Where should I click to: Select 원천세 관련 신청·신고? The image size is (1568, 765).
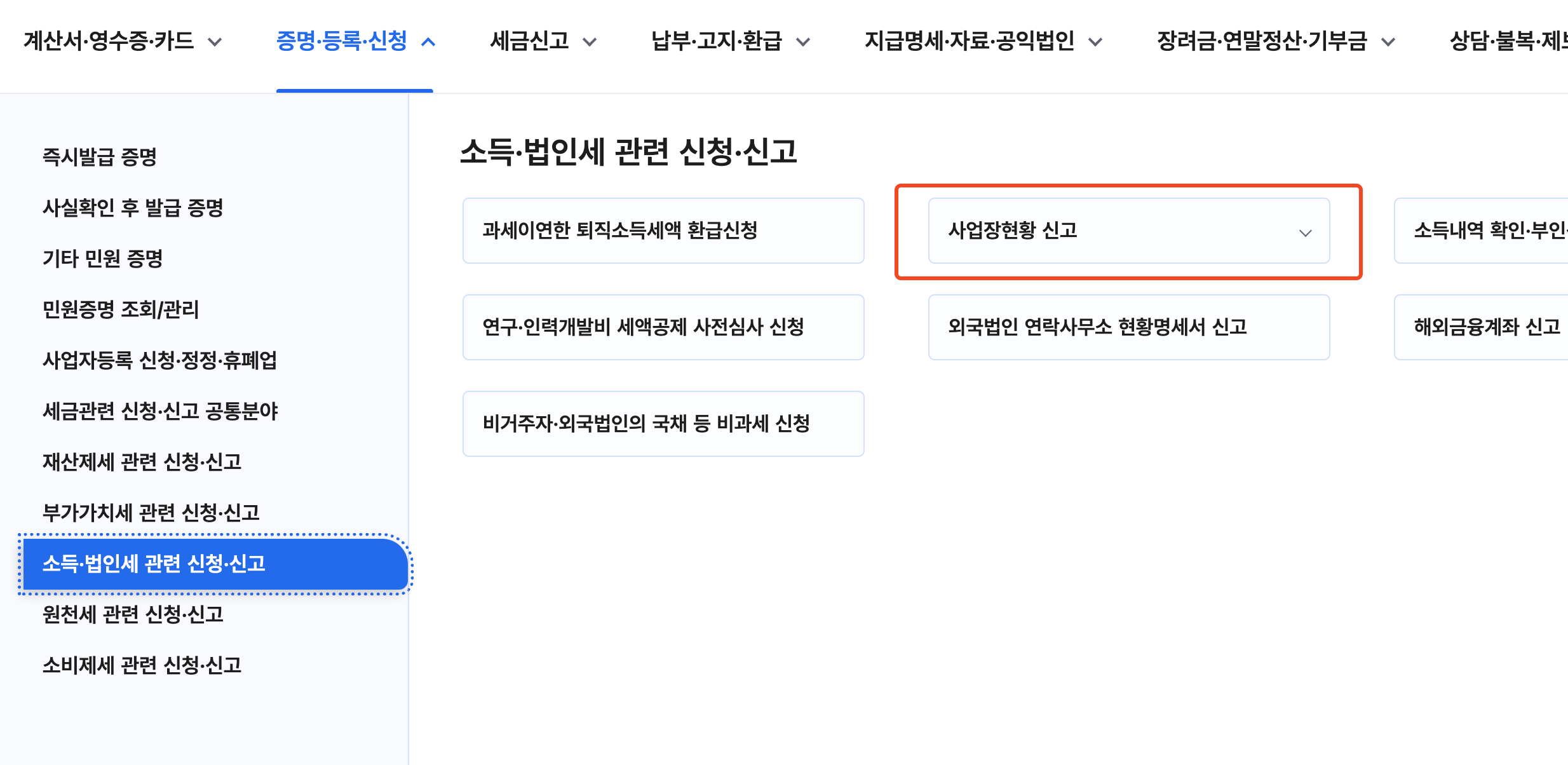[x=133, y=614]
